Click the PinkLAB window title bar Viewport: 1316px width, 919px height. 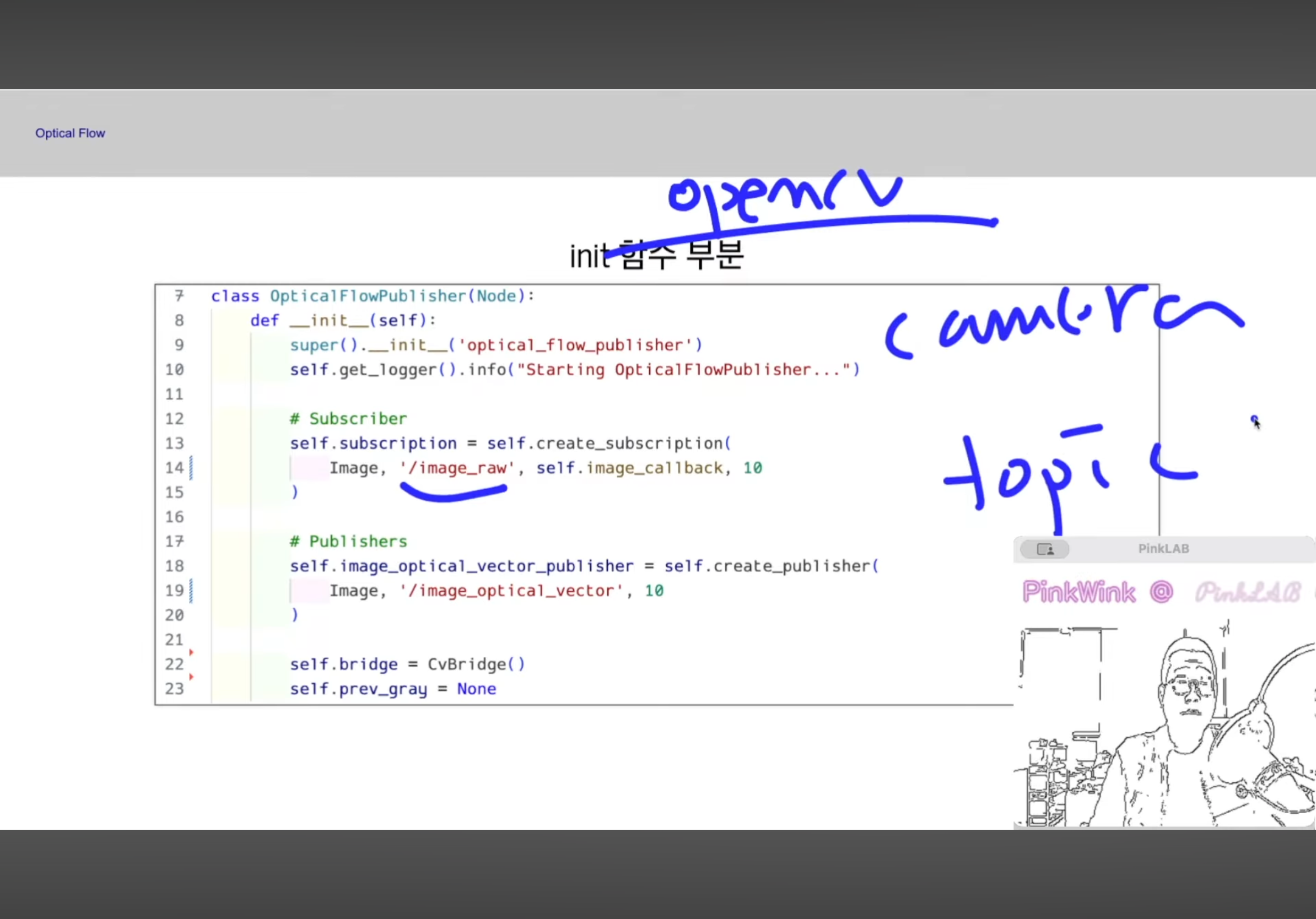click(1163, 549)
